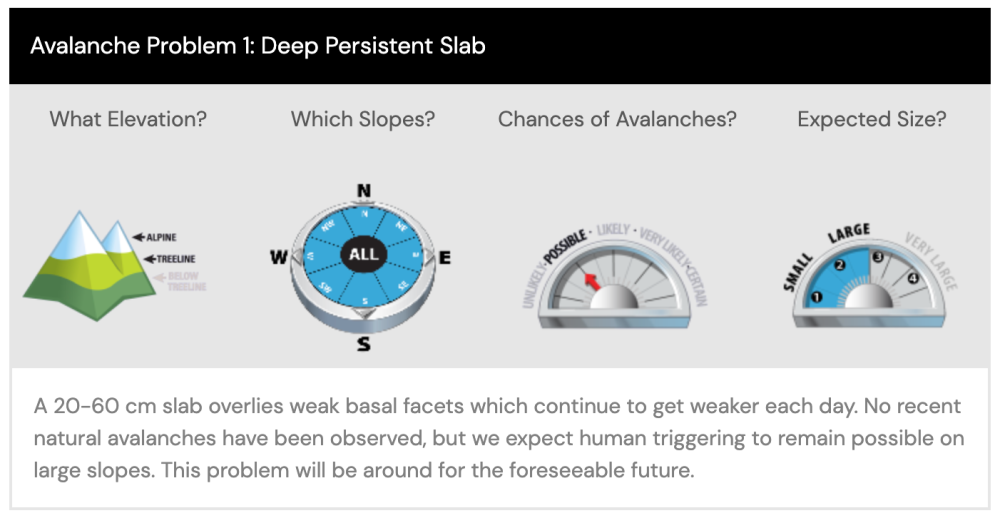Click the E marker beside the compass

point(445,258)
